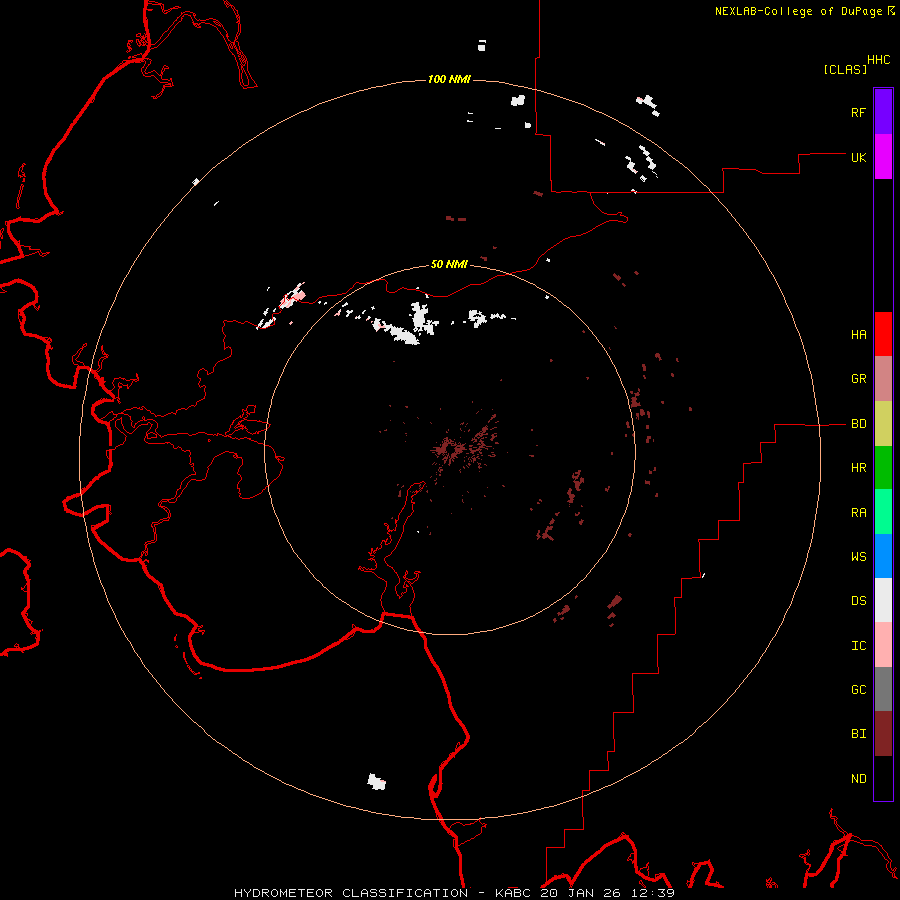Click the IC light pink swatch
Screen dimensions: 900x900
pyautogui.click(x=883, y=645)
